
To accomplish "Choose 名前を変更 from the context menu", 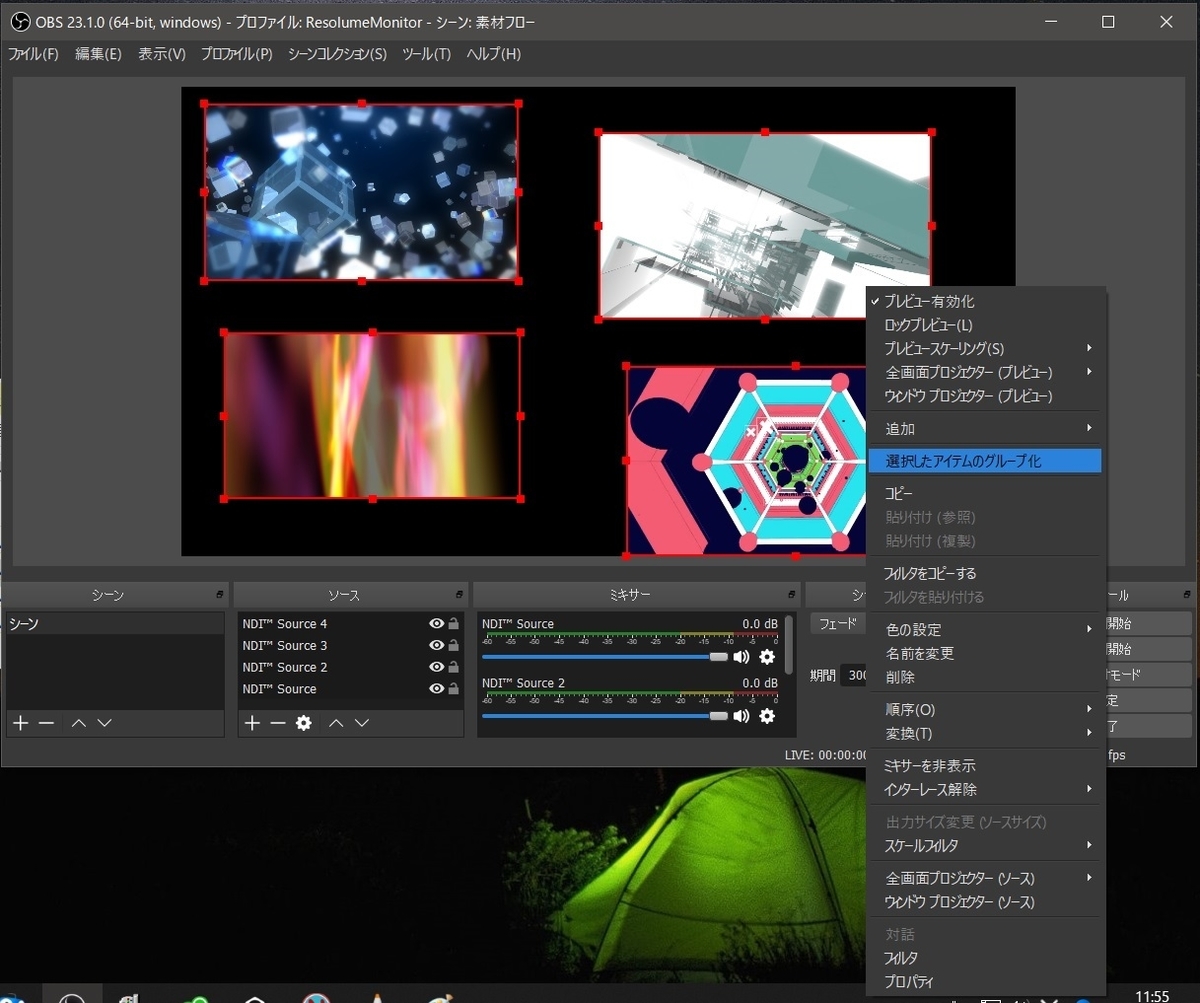I will (920, 654).
